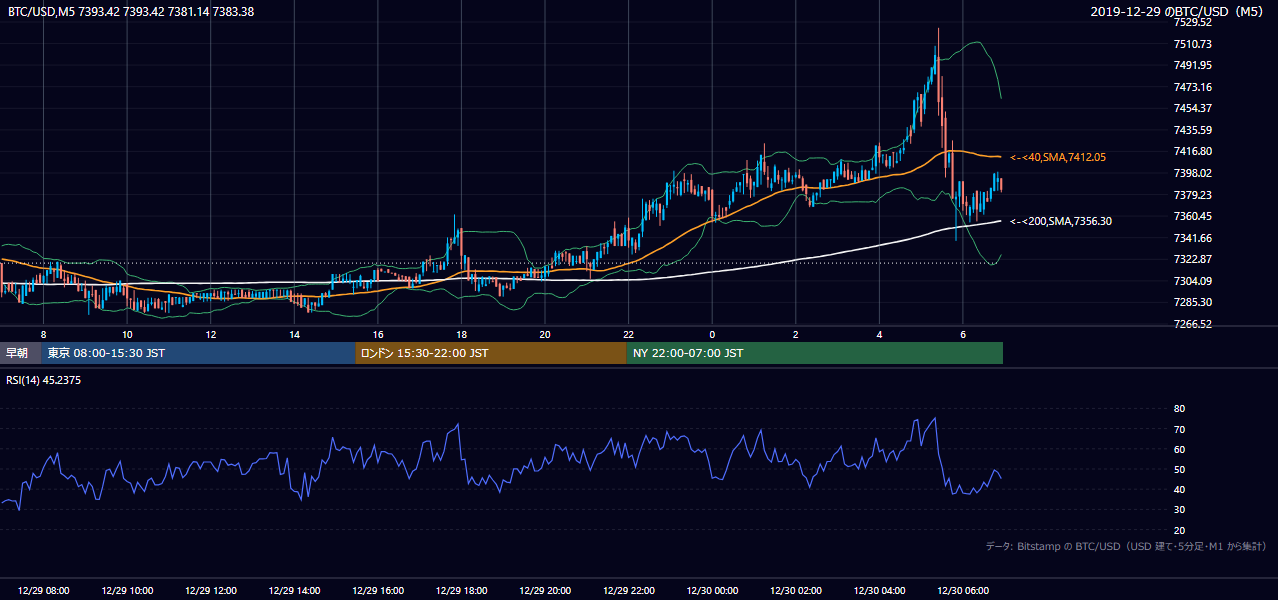
Task: Click the RSI 80 level label
Action: pyautogui.click(x=1179, y=409)
